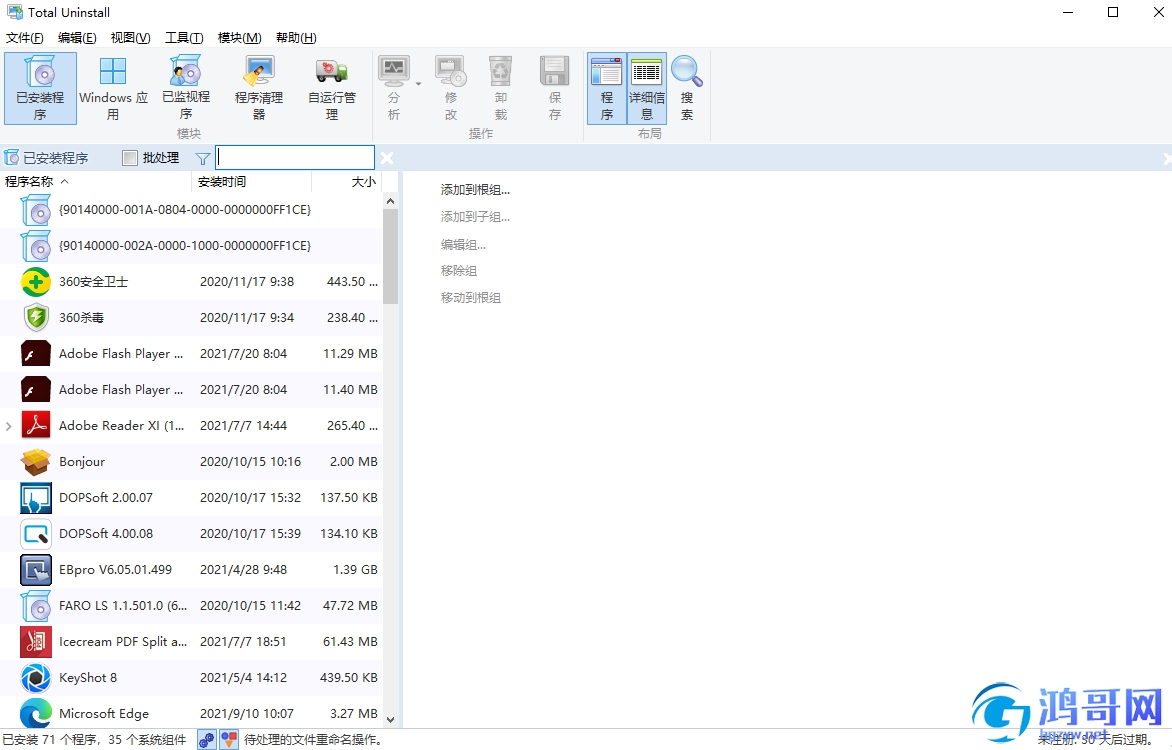
Task: Click the Adobe Reader XI icon
Action: coord(35,425)
